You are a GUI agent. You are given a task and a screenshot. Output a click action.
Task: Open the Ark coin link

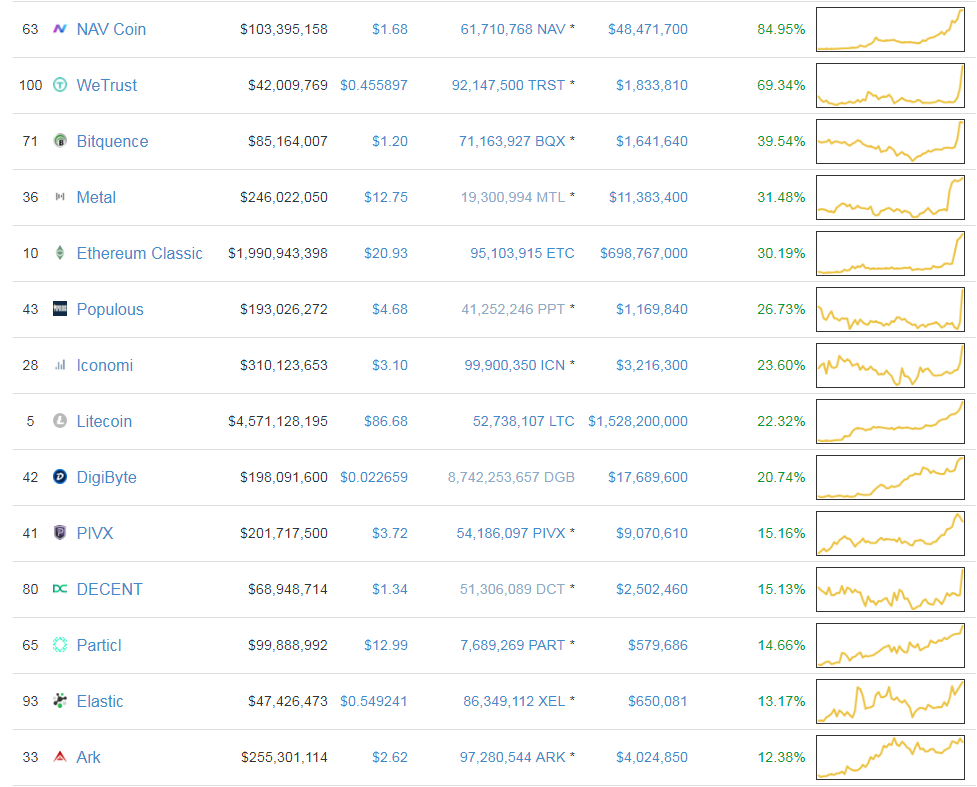click(x=88, y=758)
